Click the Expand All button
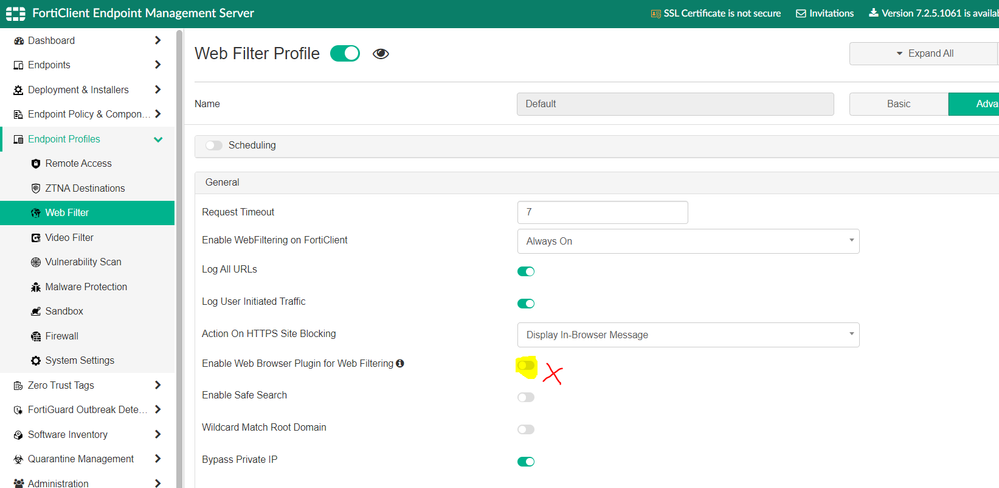Viewport: 999px width, 488px height. pos(924,54)
